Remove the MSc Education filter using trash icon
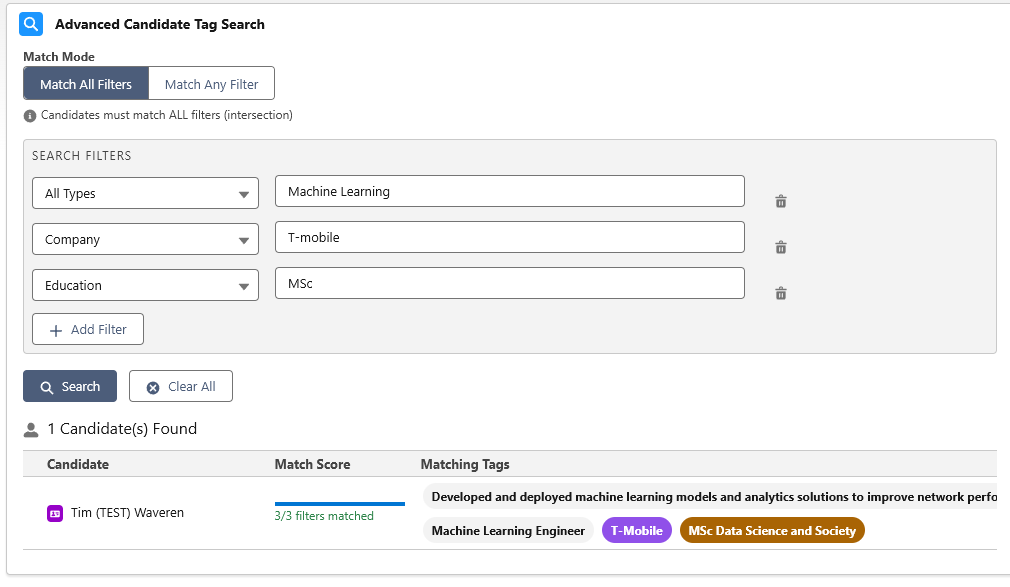Viewport: 1010px width, 587px height. [780, 293]
